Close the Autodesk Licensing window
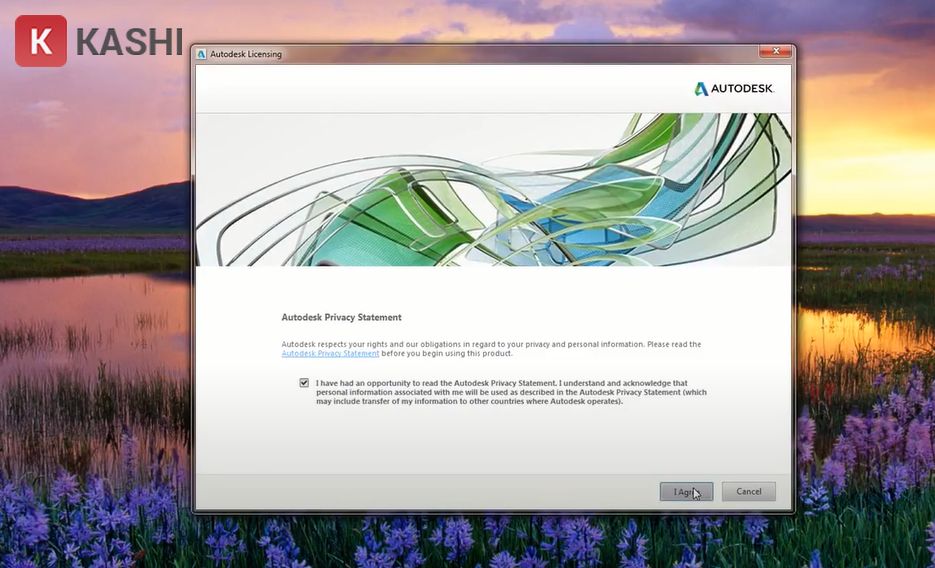The height and width of the screenshot is (568, 935). 775,51
